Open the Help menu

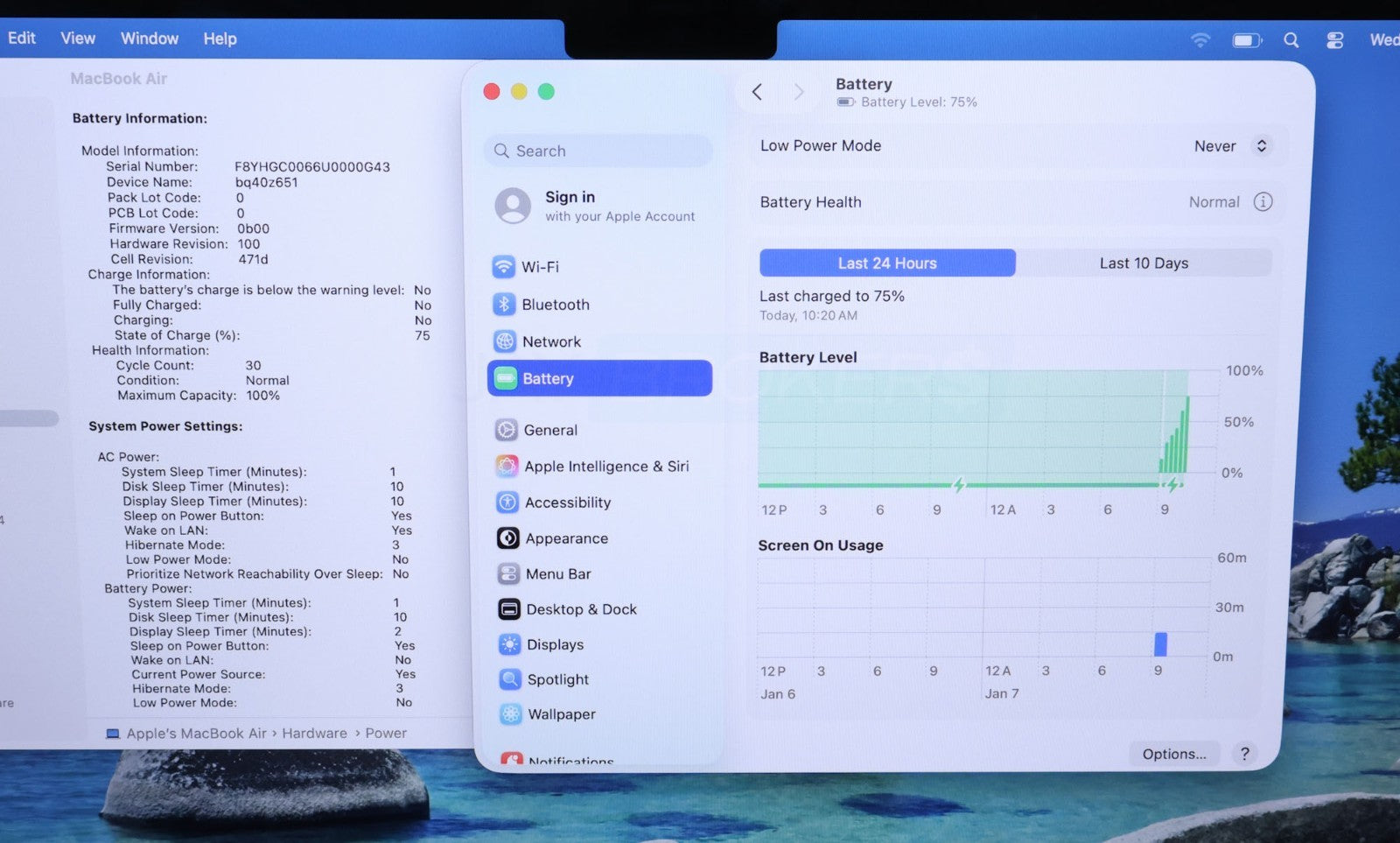coord(220,39)
